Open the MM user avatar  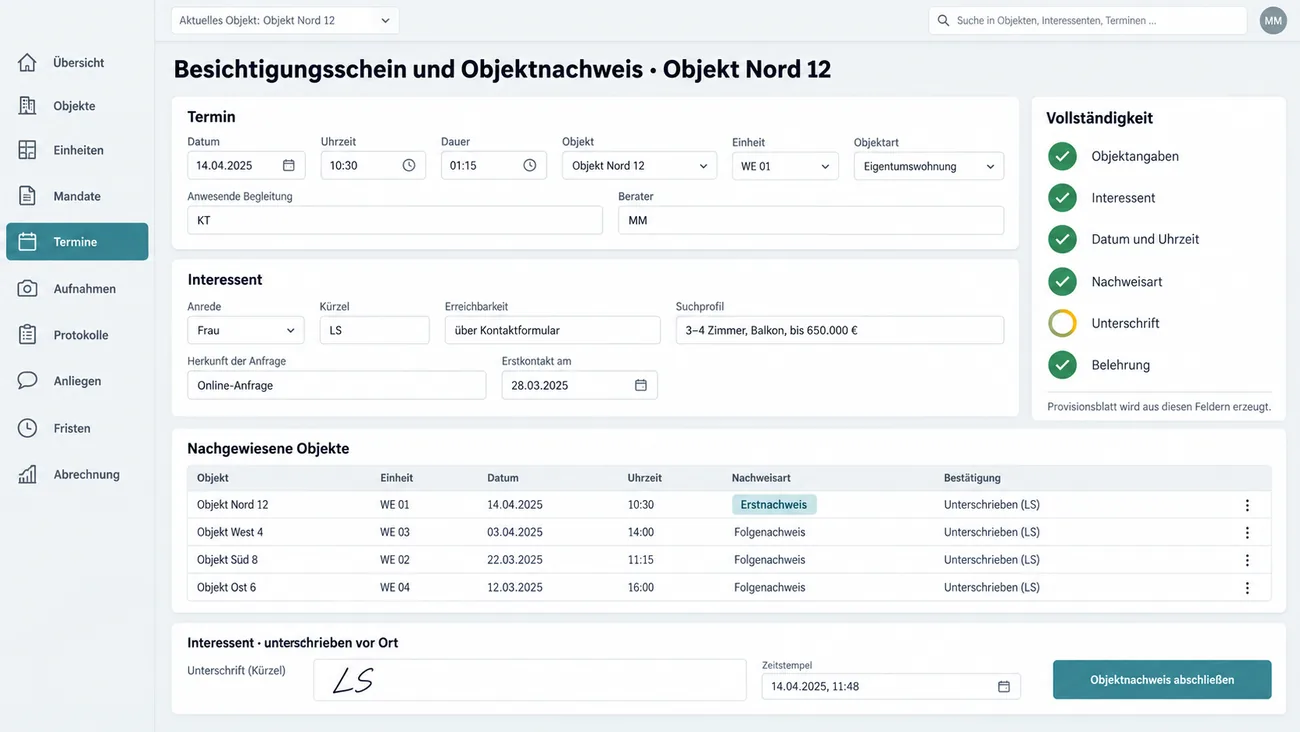tap(1273, 20)
